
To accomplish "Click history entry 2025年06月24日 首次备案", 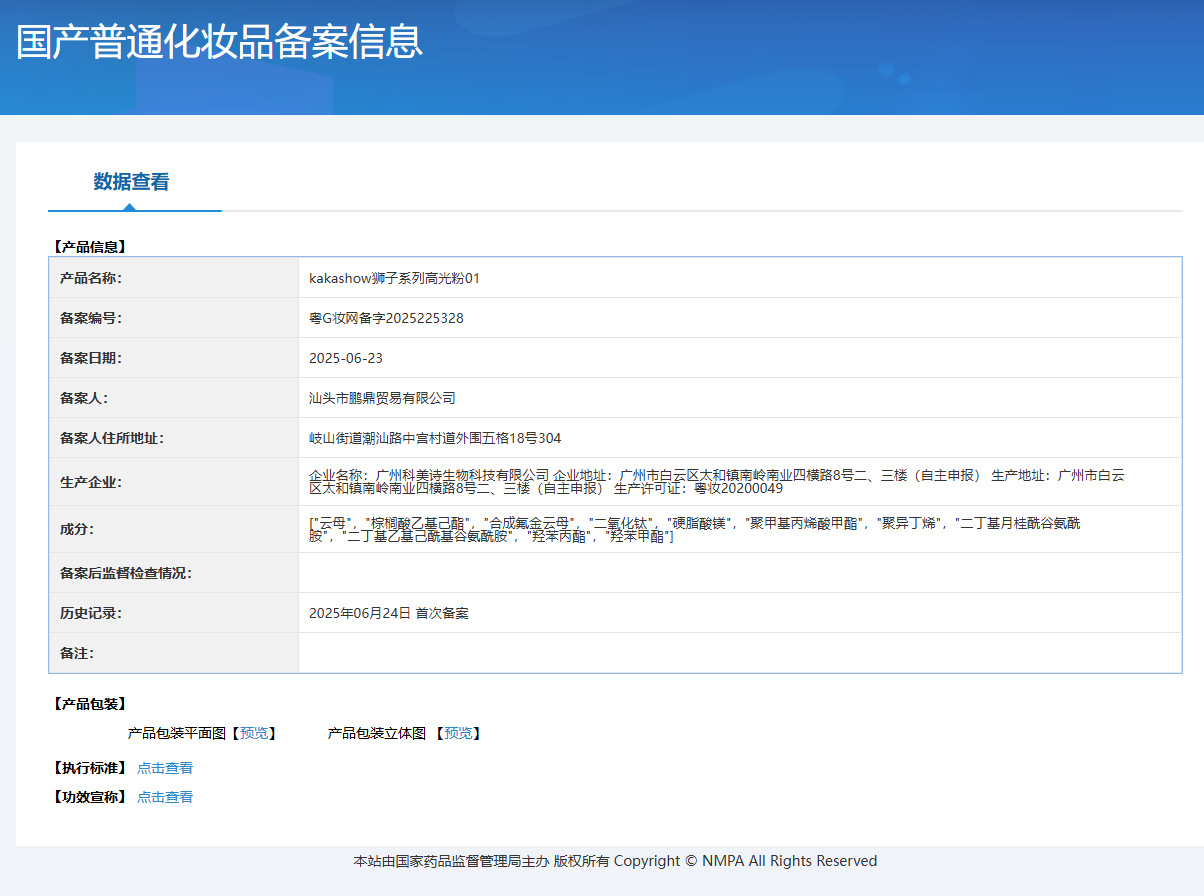I will (x=388, y=613).
